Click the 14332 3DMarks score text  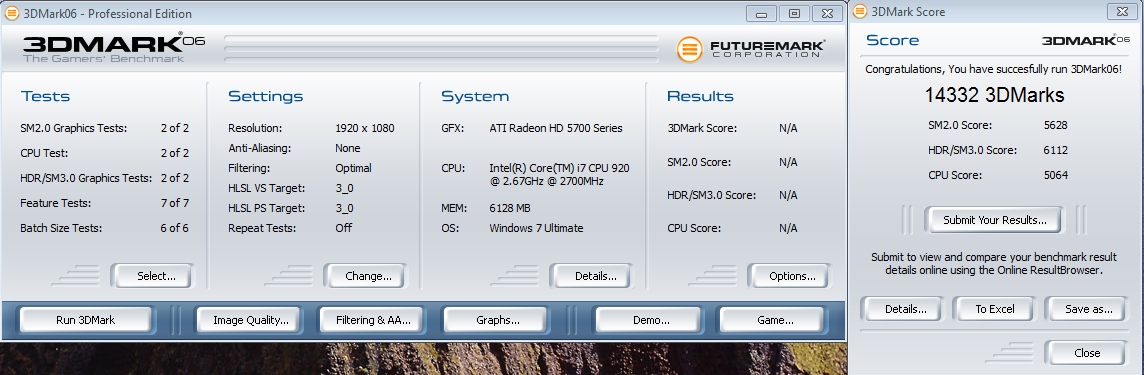tap(994, 96)
